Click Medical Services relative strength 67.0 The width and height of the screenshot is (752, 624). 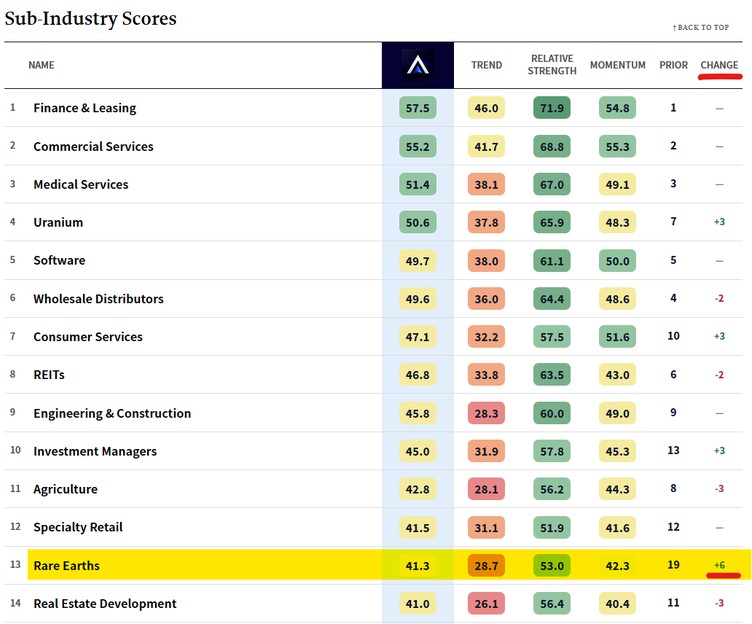552,185
